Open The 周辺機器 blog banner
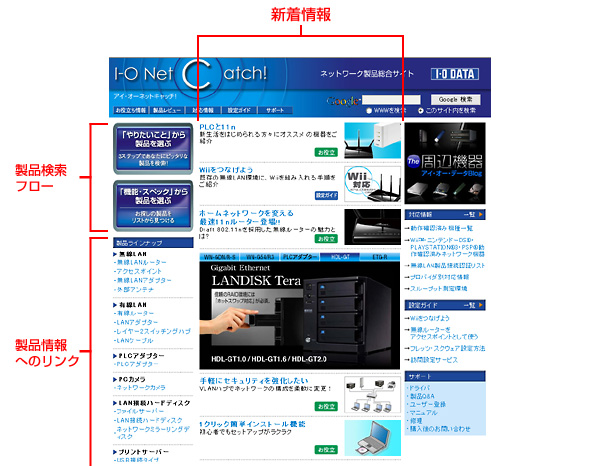 (445, 163)
